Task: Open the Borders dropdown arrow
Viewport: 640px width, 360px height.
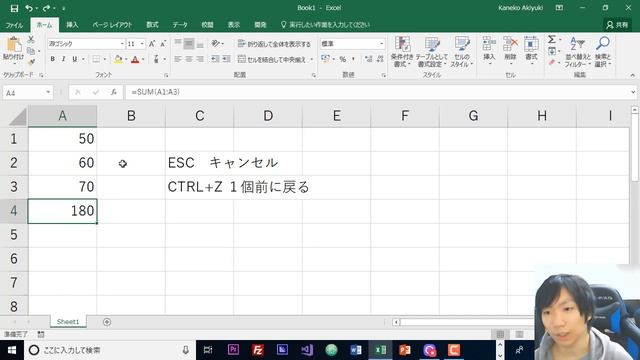Action: point(105,60)
